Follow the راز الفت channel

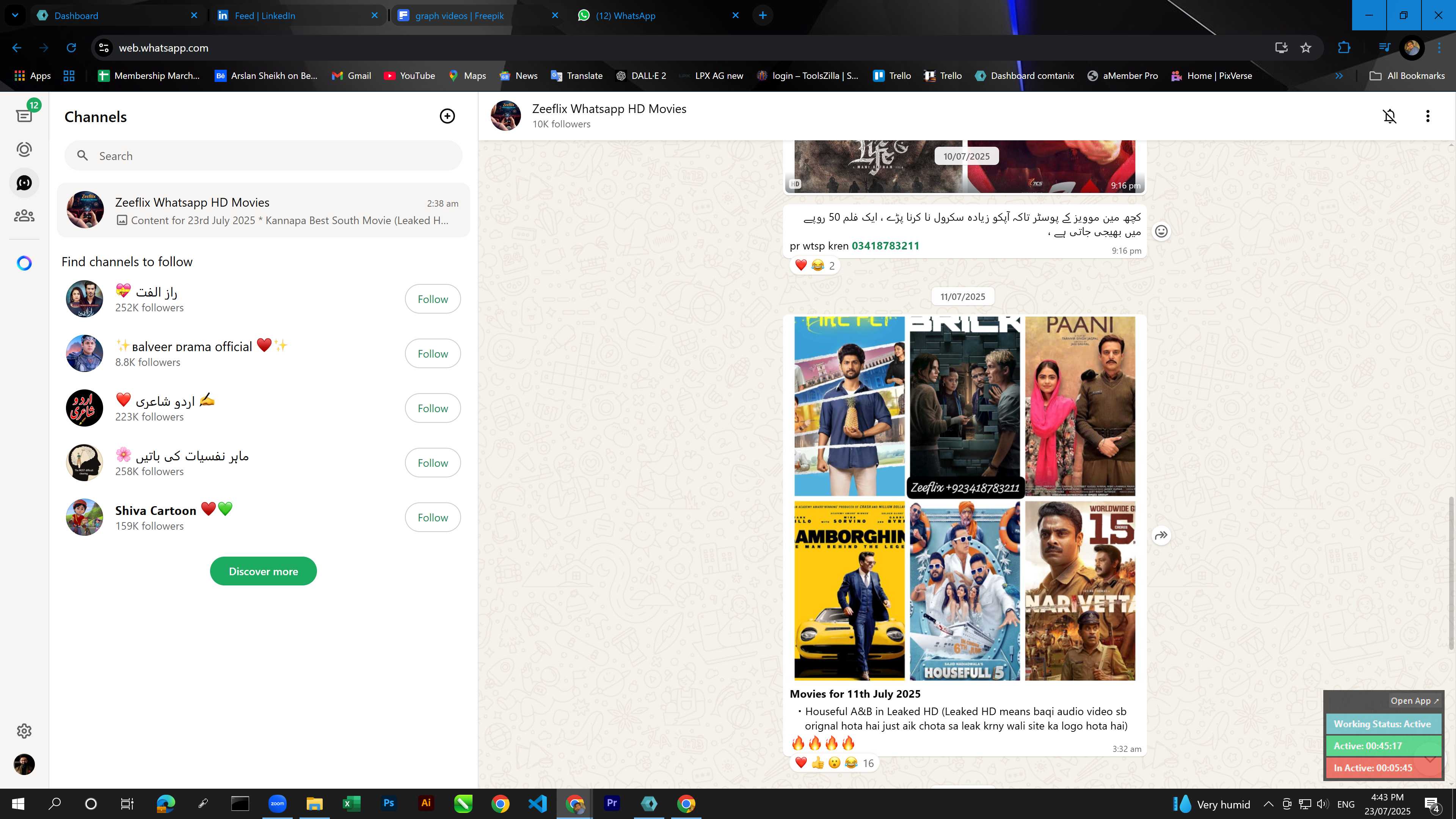432,299
